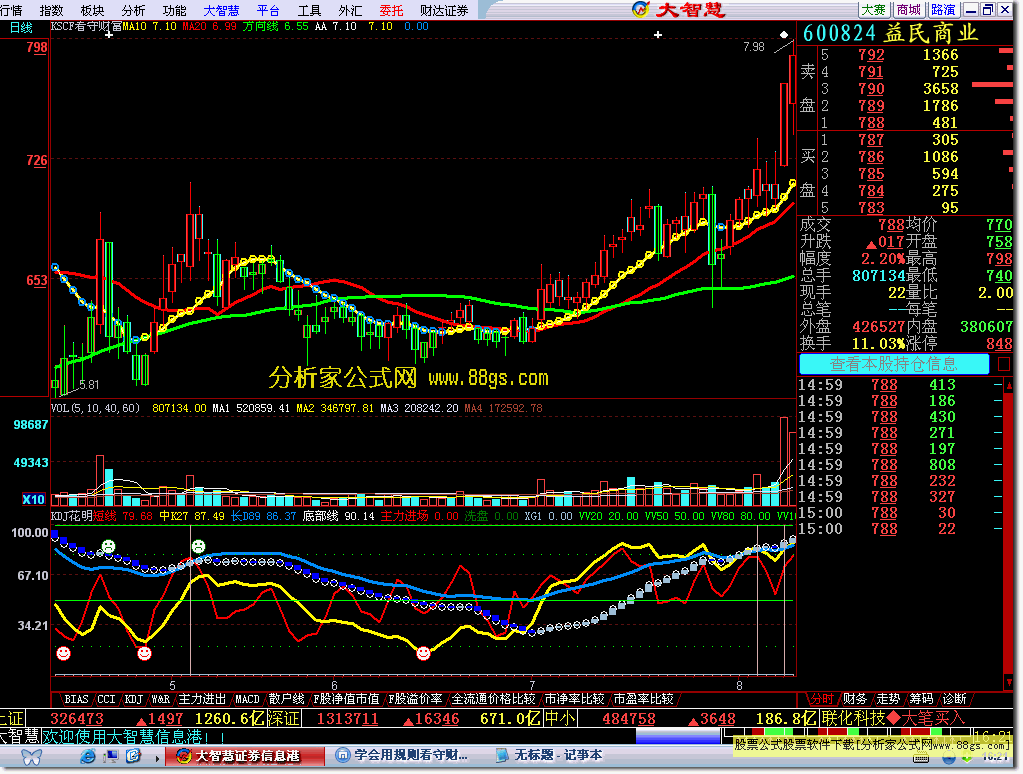Click the trade row with volume 808
Screen dimensions: 1023x774
(x=900, y=465)
